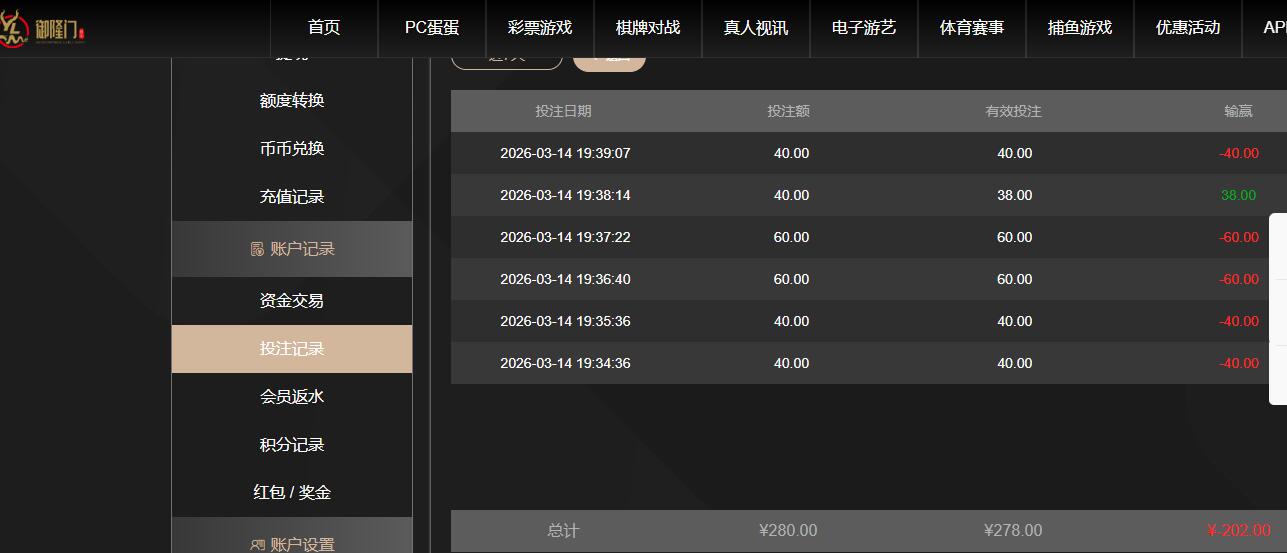Select the highlighted 投注记录 sidebar item
This screenshot has height=553, width=1287.
pos(292,349)
